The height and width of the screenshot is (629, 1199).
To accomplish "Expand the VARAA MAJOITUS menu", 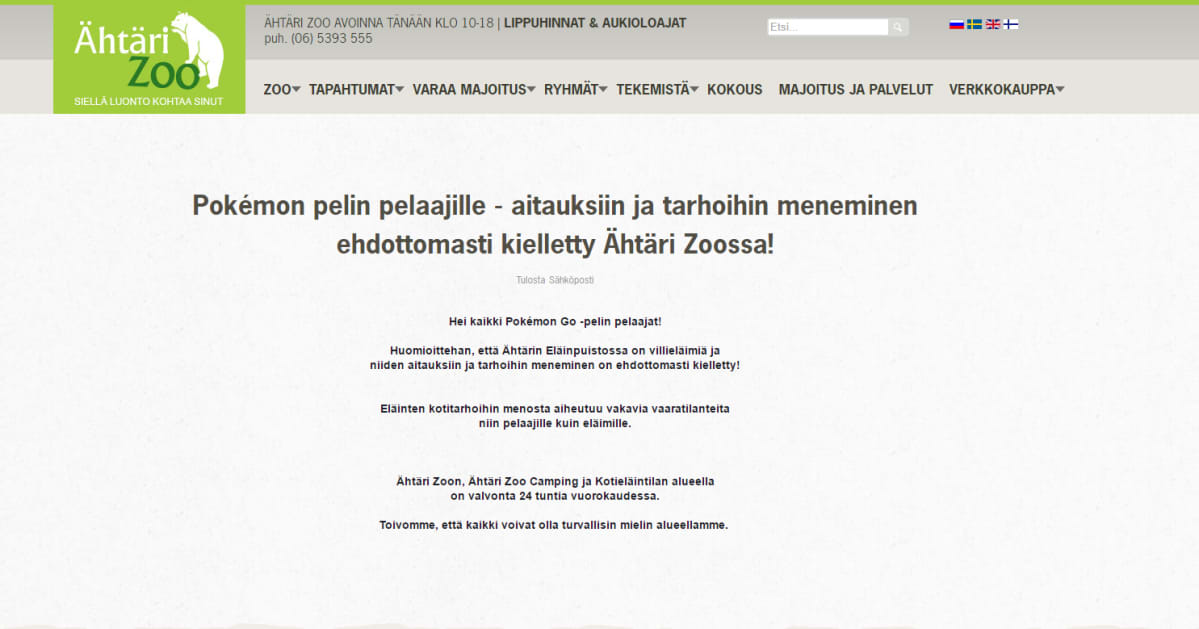I will click(x=473, y=89).
